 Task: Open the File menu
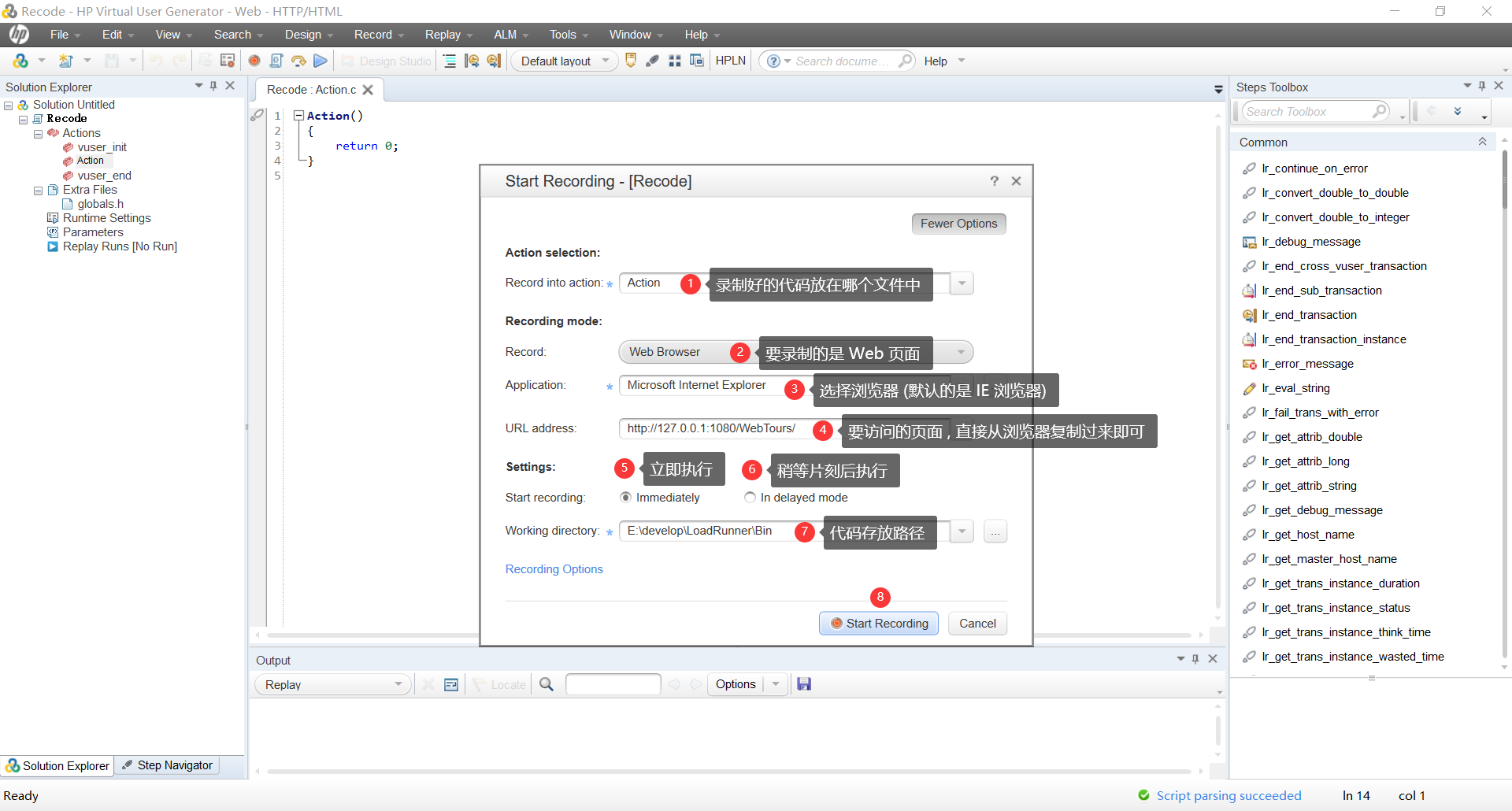click(65, 35)
